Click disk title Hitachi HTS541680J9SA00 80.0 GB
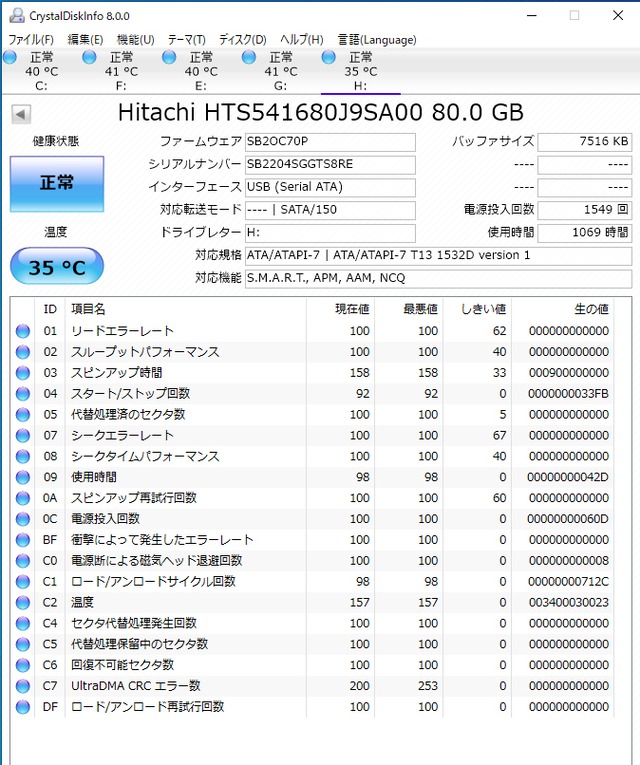640x765 pixels. [x=321, y=113]
